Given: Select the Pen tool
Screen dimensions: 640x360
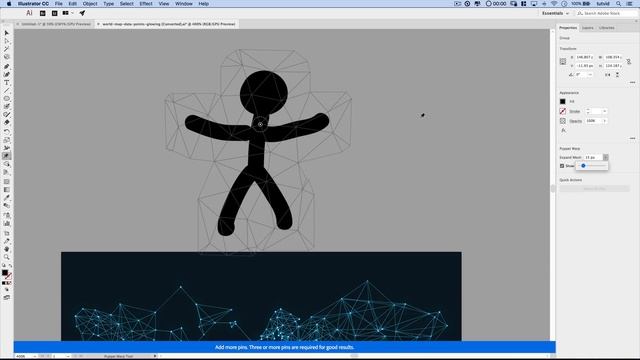Looking at the screenshot, I should [7, 66].
